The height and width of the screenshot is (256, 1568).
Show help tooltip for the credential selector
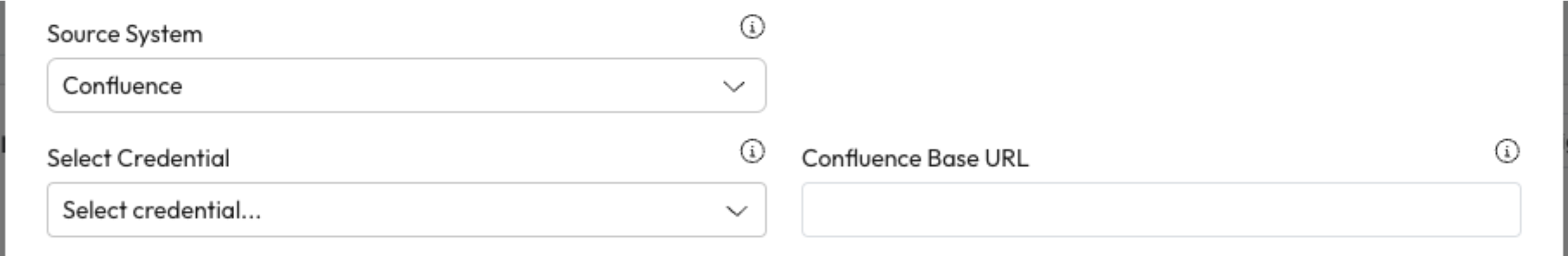tap(752, 151)
